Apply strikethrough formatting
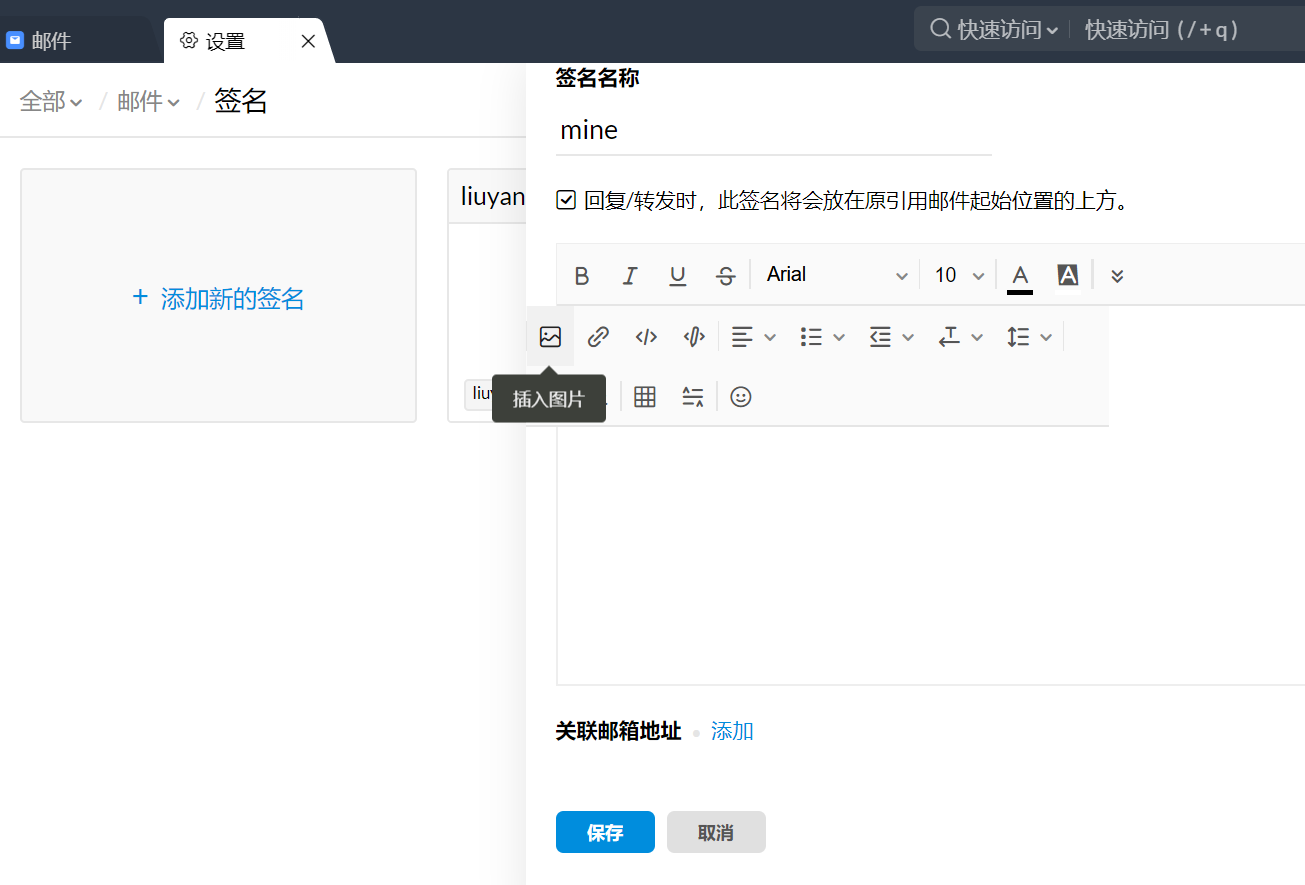 (726, 276)
